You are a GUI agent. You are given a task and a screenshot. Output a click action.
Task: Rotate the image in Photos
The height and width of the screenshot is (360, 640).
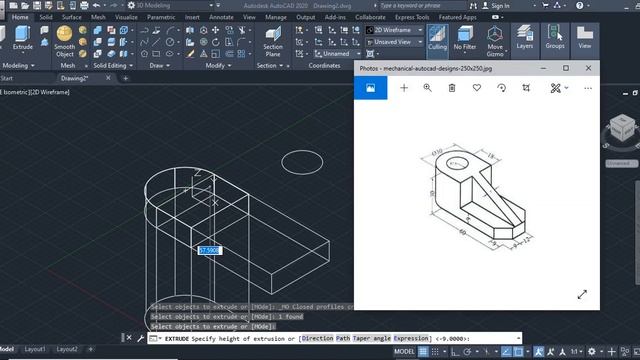[502, 88]
